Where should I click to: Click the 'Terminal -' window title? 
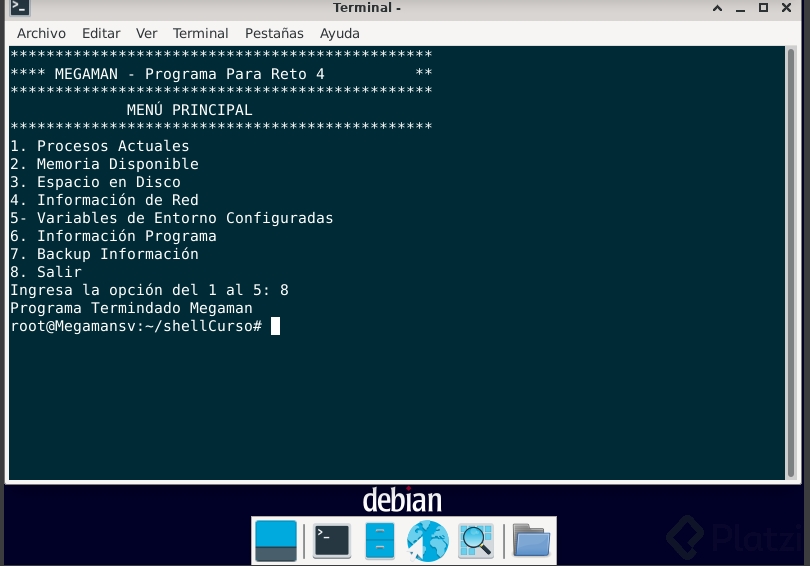[367, 8]
